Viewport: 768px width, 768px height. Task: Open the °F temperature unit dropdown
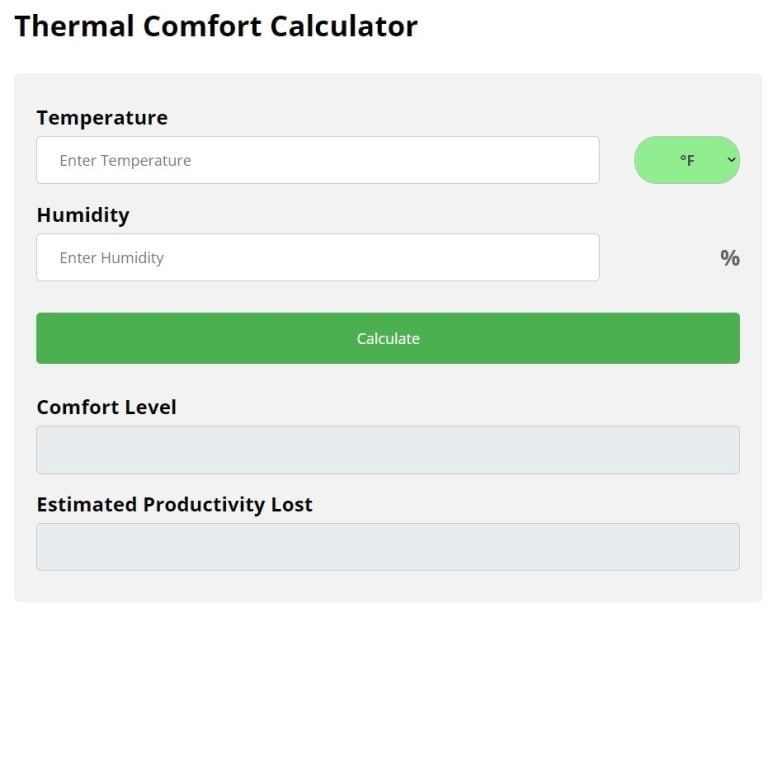click(687, 160)
